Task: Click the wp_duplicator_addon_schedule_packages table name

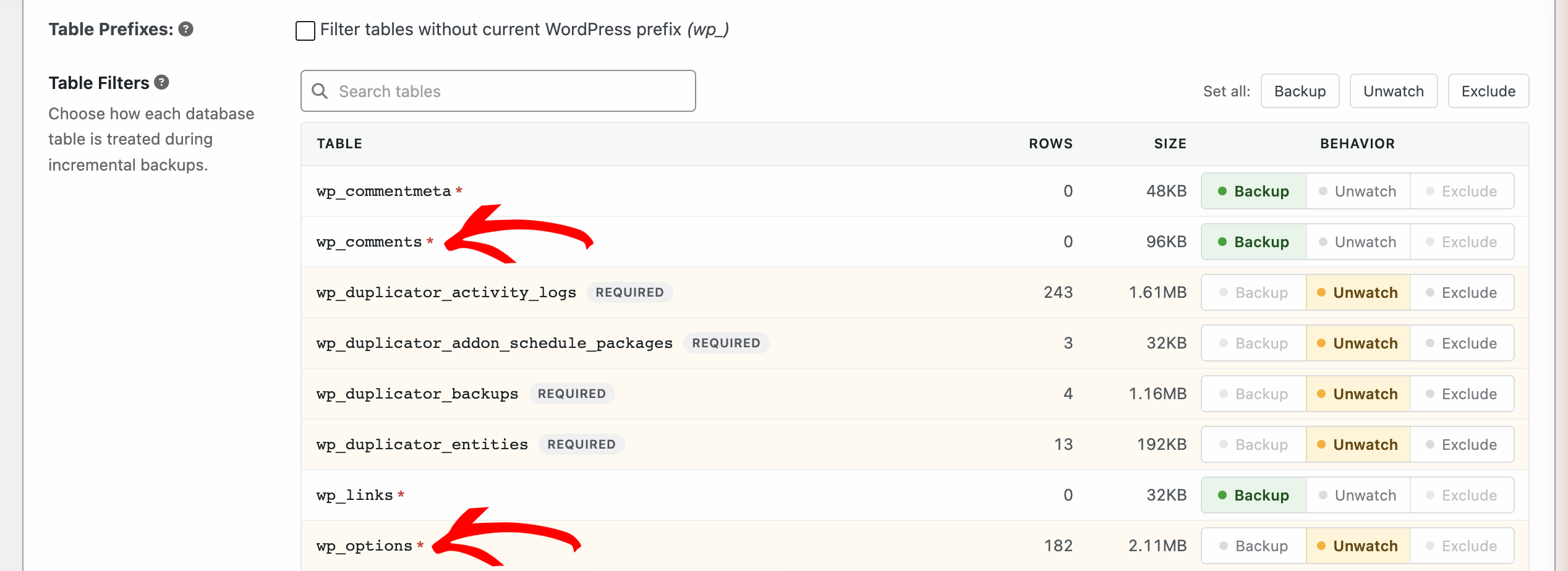Action: [x=495, y=344]
